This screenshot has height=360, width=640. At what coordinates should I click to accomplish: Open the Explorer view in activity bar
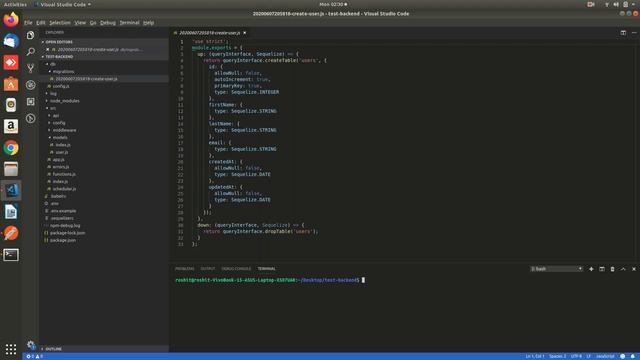[x=31, y=35]
